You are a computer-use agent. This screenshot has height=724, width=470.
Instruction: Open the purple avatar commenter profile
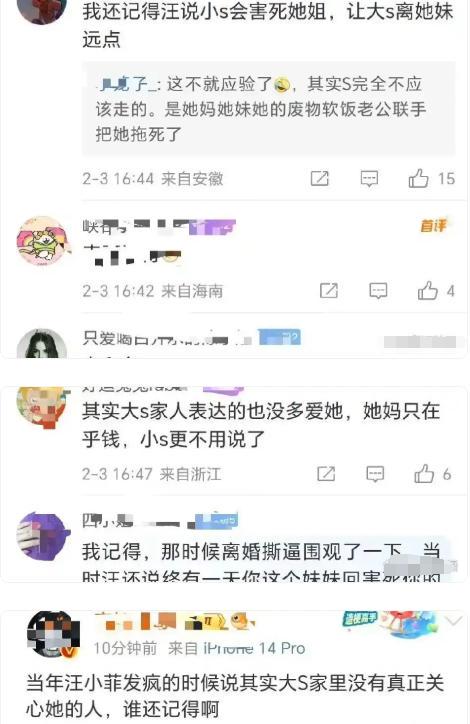(x=43, y=536)
